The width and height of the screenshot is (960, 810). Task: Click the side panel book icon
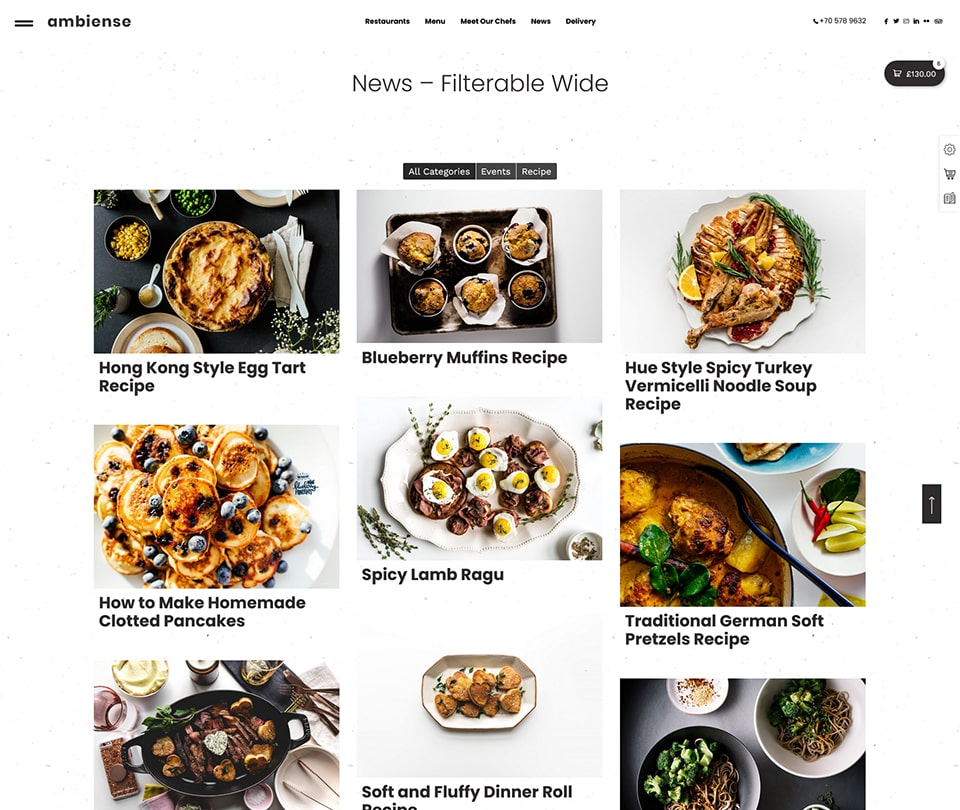(x=950, y=198)
